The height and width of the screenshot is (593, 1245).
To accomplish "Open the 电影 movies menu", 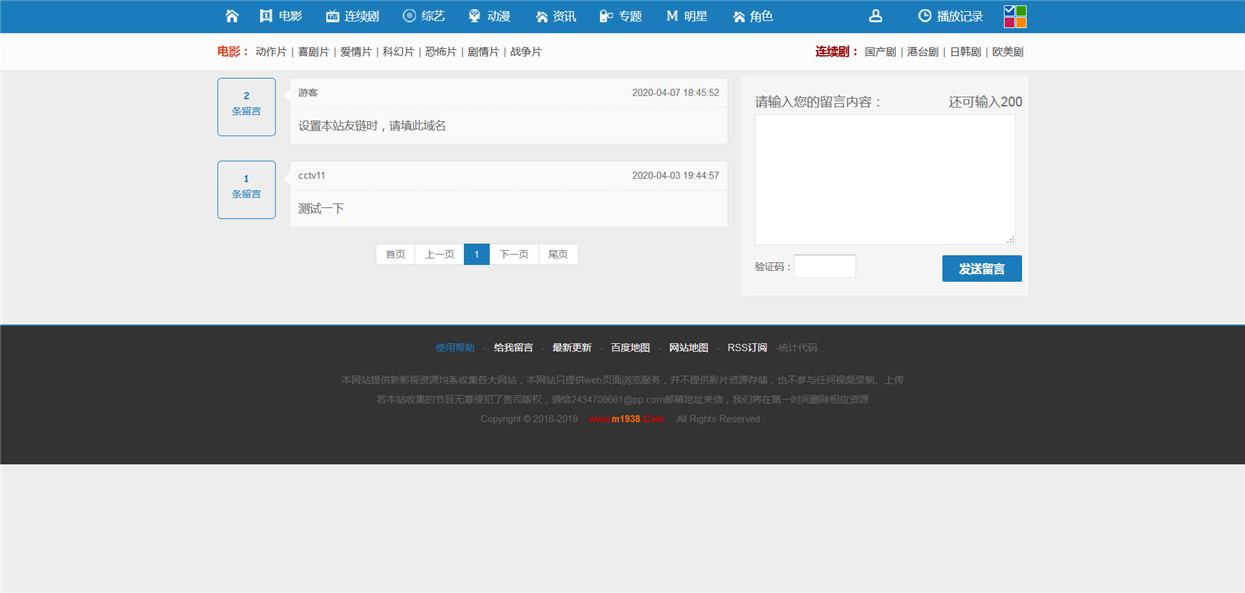I will tap(280, 16).
